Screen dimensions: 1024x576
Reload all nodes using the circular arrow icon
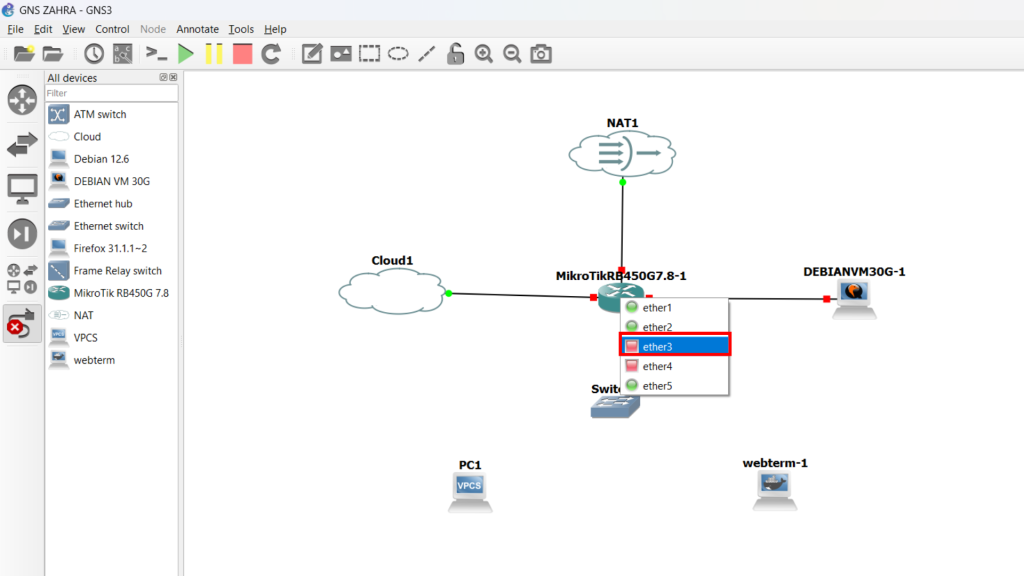[271, 54]
